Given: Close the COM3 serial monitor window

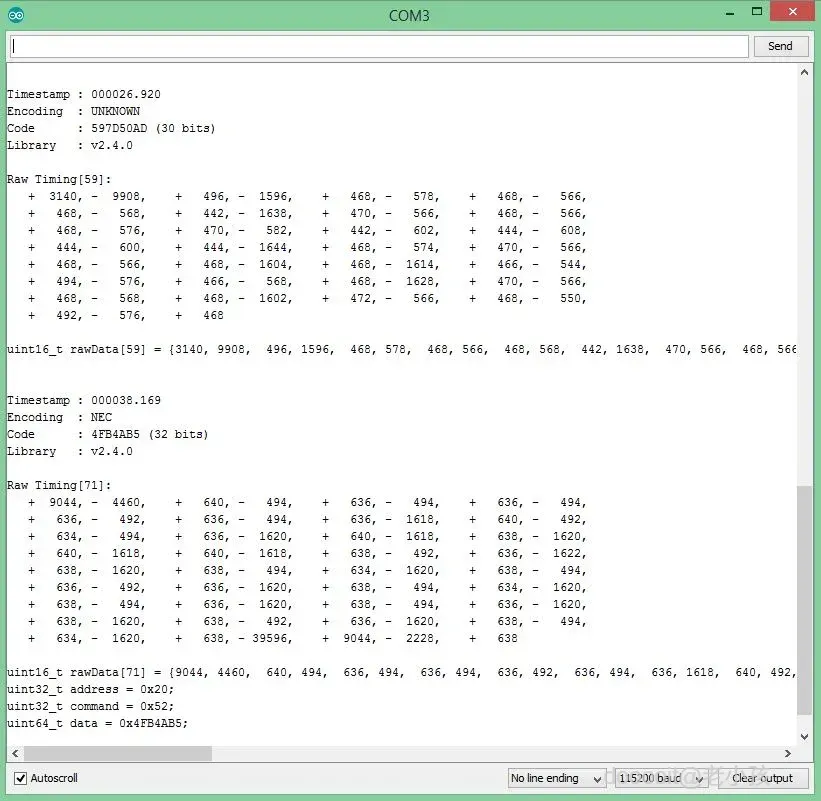Looking at the screenshot, I should (x=793, y=11).
